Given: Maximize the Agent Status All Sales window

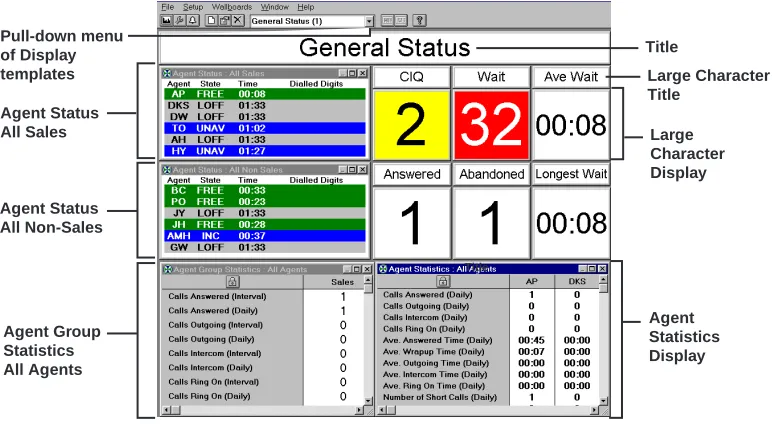Looking at the screenshot, I should tap(353, 73).
